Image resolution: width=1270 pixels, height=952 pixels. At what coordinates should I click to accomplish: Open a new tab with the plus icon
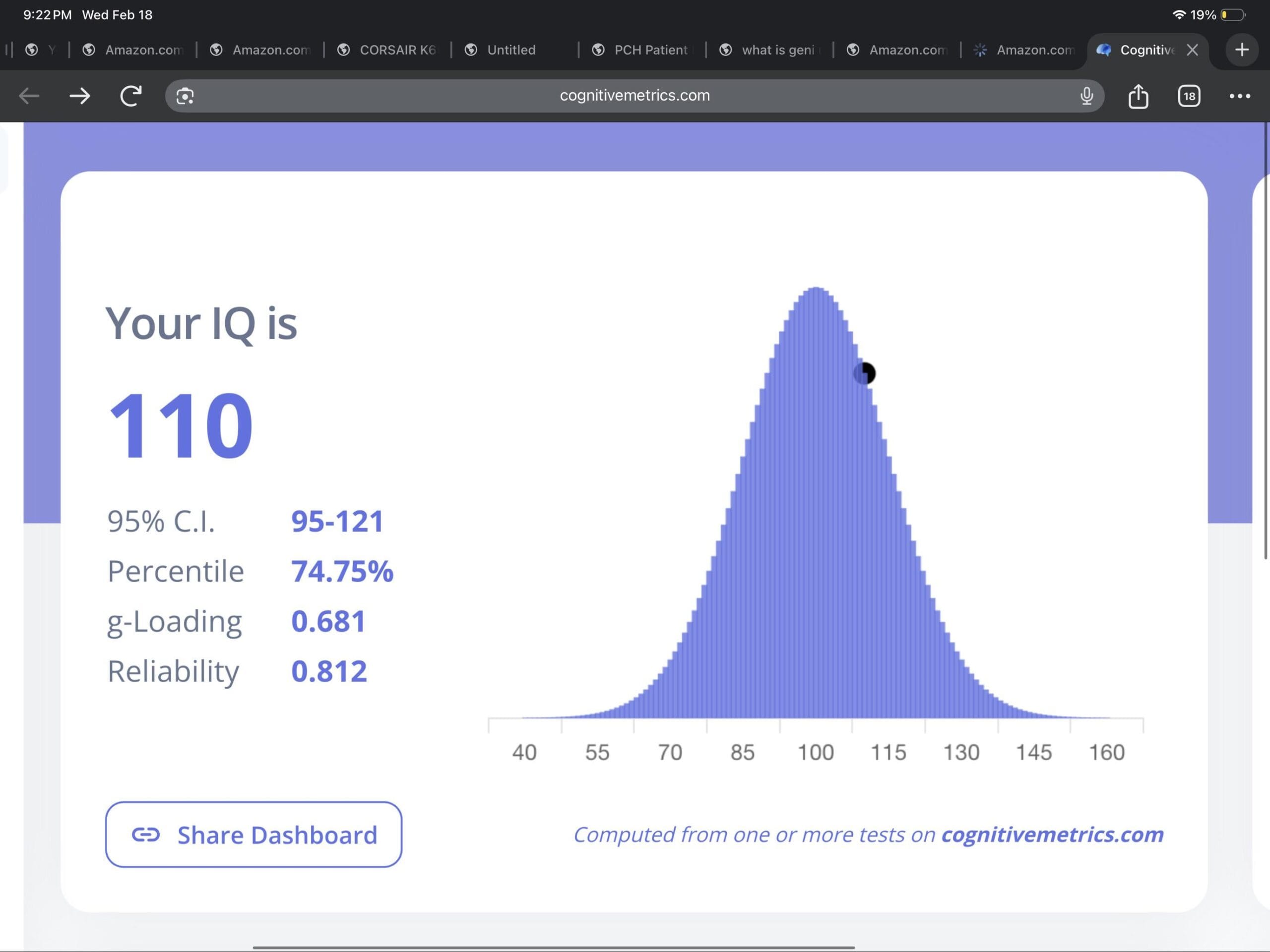click(x=1241, y=50)
